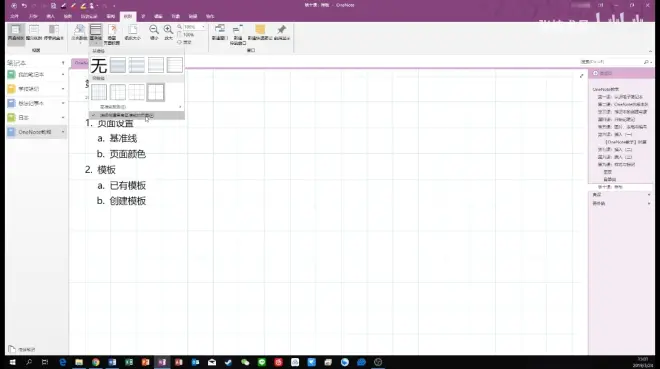
Task: Select the narrowest rule lines thumbnail
Action: pos(118,66)
